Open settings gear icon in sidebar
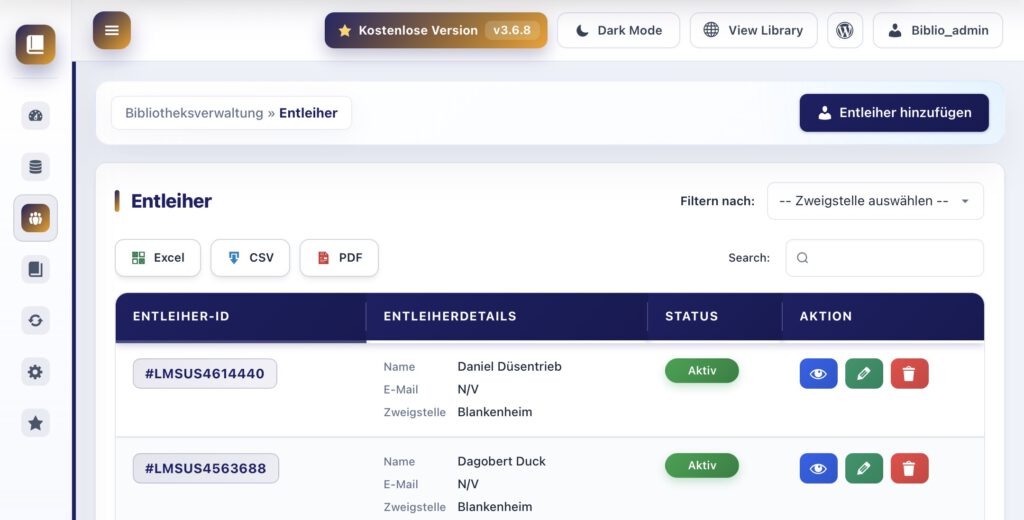Screen dimensions: 1024x520 pyautogui.click(x=35, y=372)
